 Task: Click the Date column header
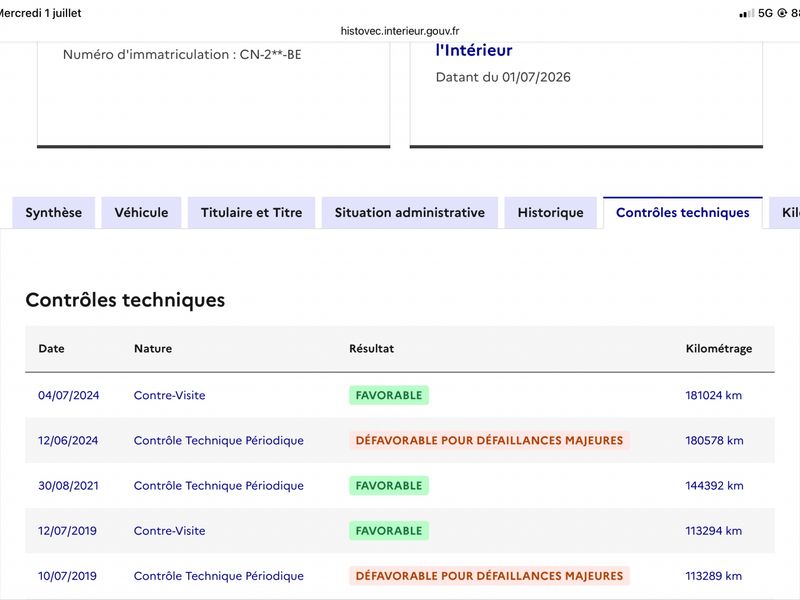(x=52, y=348)
